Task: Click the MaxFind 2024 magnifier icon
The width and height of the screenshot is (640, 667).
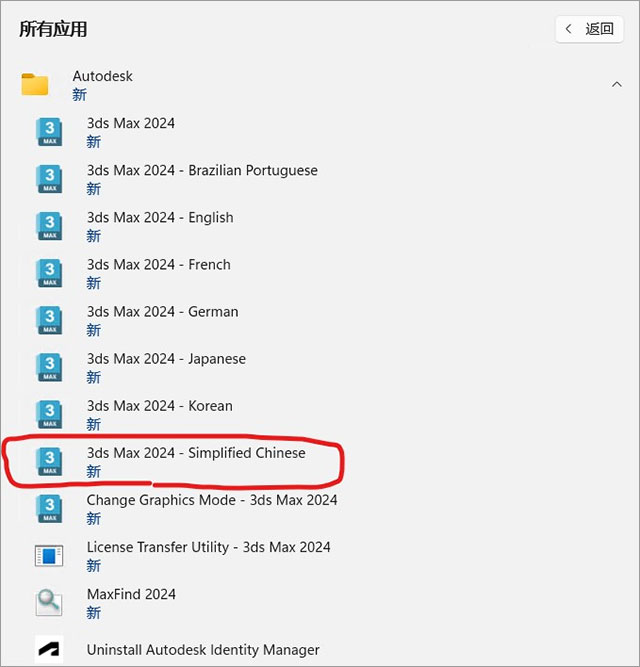Action: 49,603
